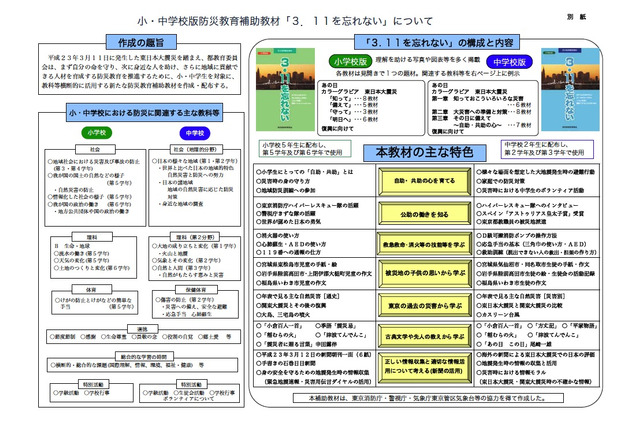Click the 本教材の主な特色 heading
The height and width of the screenshot is (426, 640).
pos(425,153)
